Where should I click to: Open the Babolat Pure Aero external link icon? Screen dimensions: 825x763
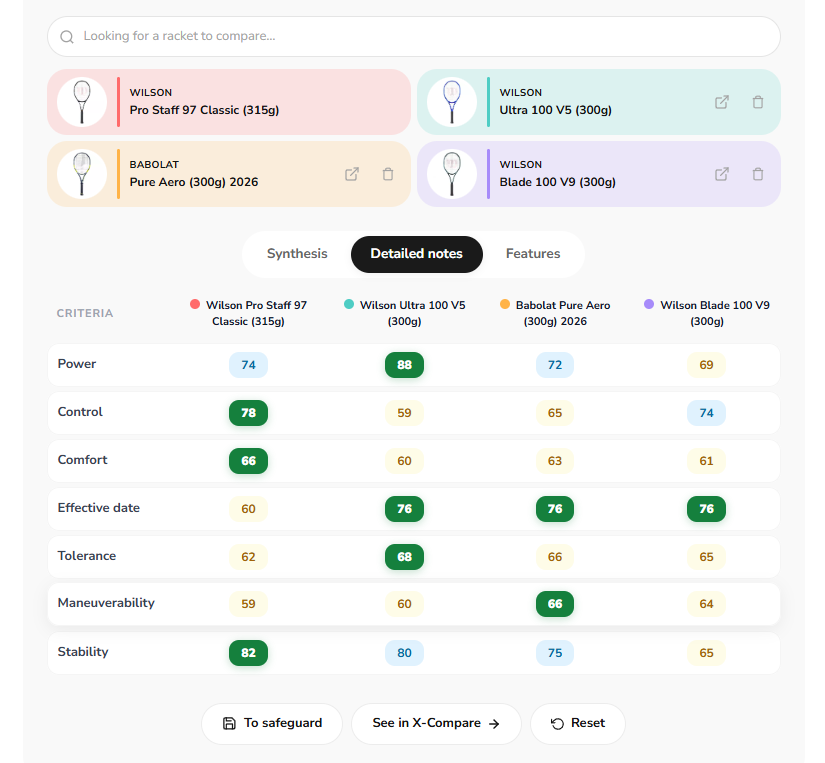coord(351,174)
